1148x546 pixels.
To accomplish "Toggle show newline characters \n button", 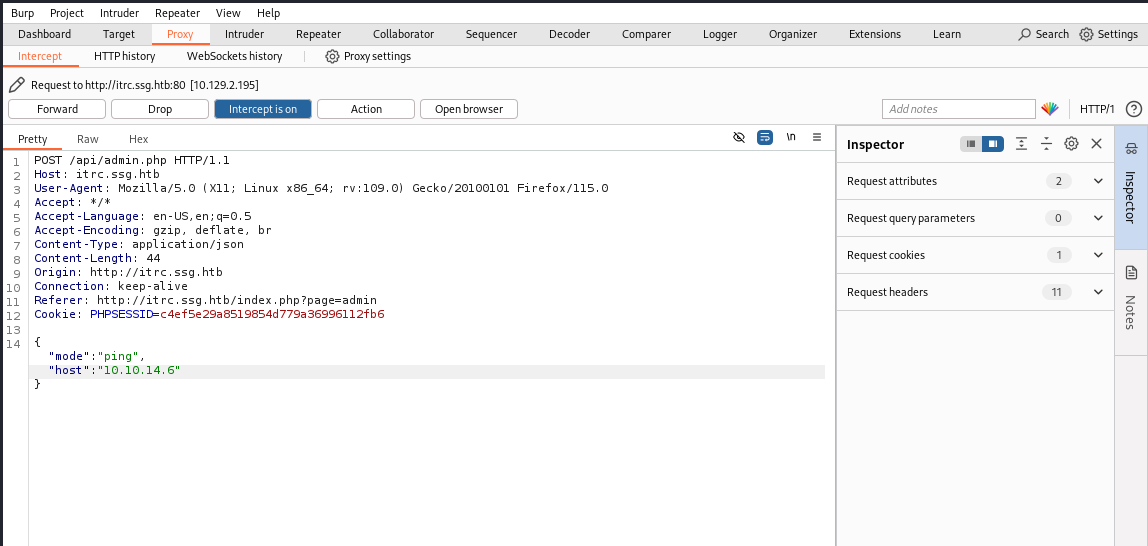I will 791,138.
